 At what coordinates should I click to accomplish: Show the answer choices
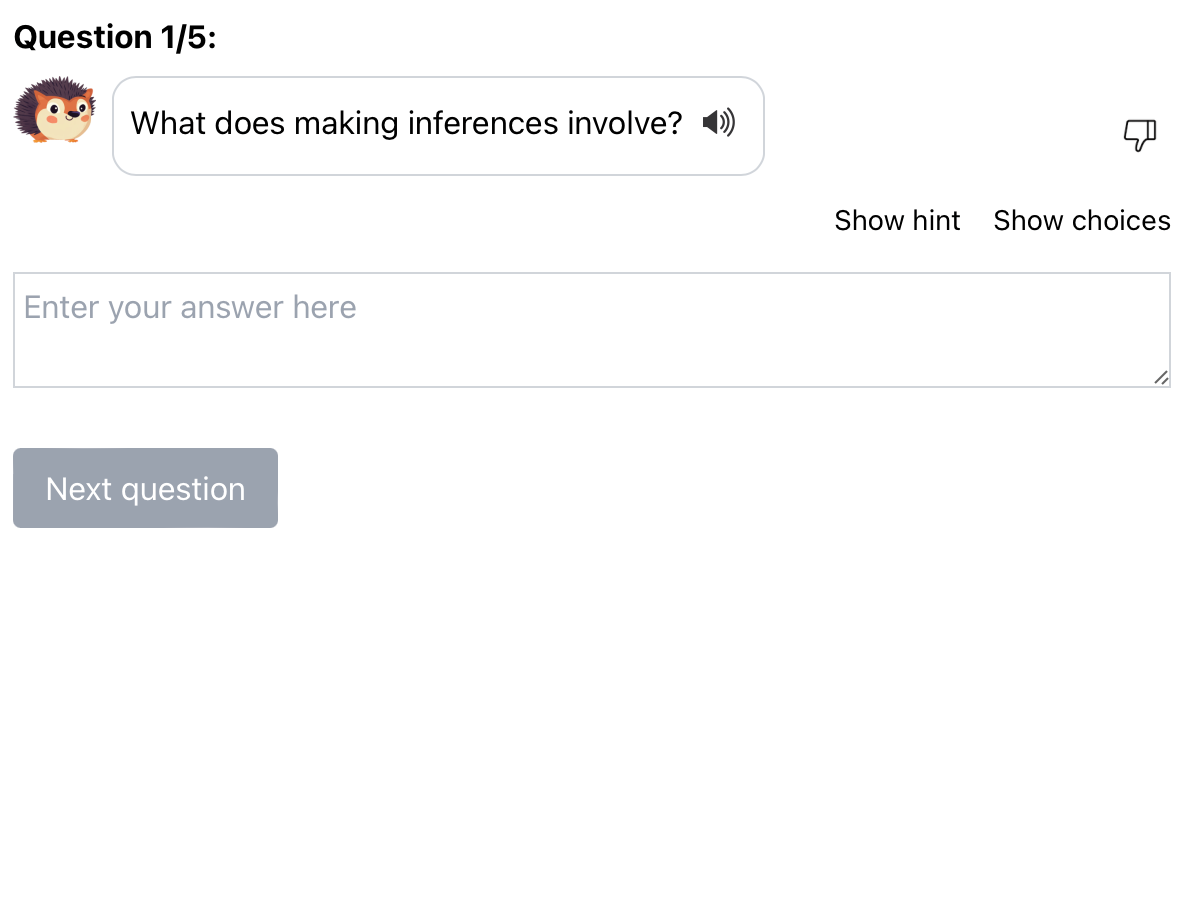[x=1081, y=220]
